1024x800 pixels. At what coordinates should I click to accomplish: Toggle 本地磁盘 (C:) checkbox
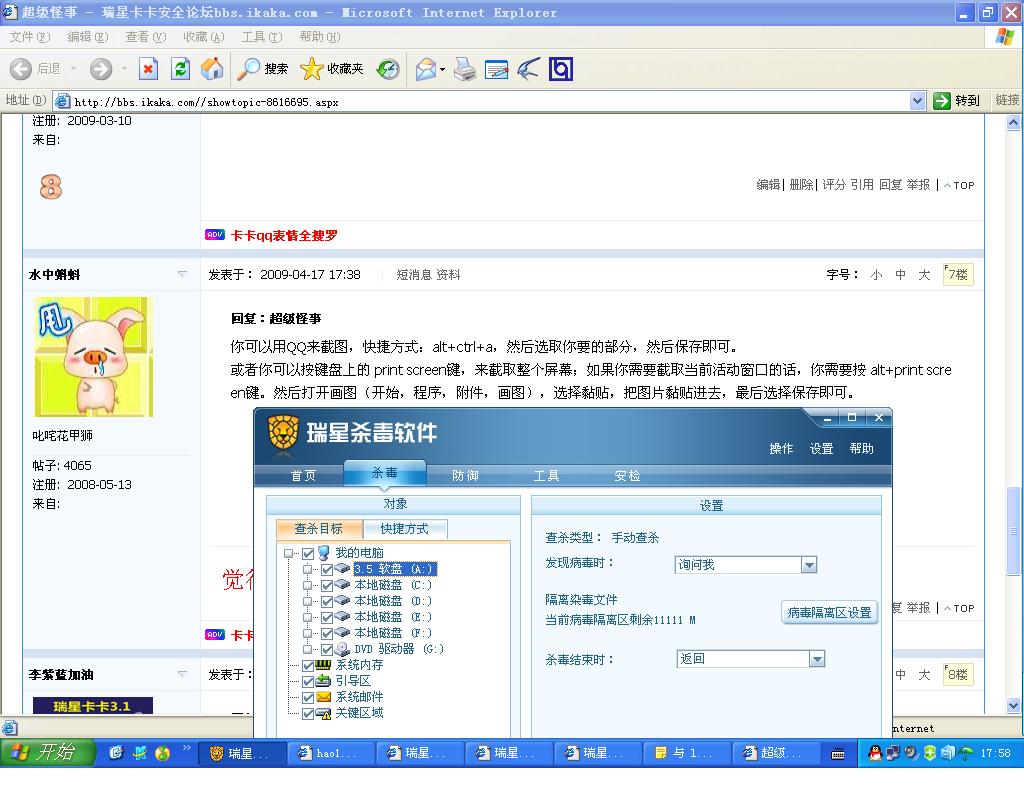[327, 586]
